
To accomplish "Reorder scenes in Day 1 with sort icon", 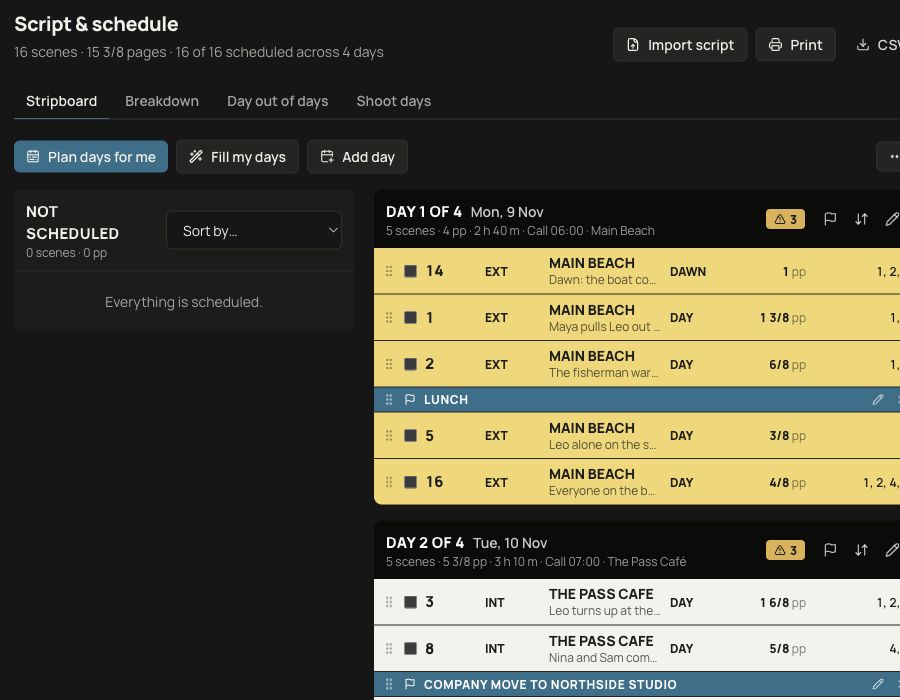I will click(x=861, y=219).
